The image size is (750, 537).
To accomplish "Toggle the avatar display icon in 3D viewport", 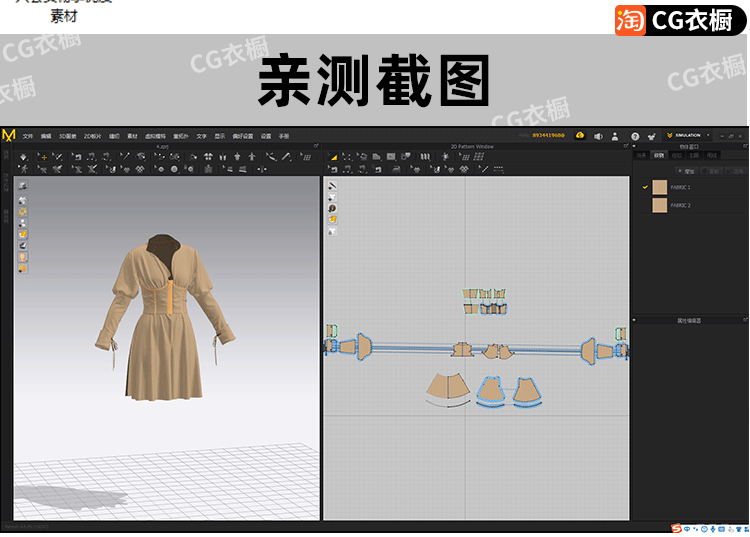I will (22, 257).
